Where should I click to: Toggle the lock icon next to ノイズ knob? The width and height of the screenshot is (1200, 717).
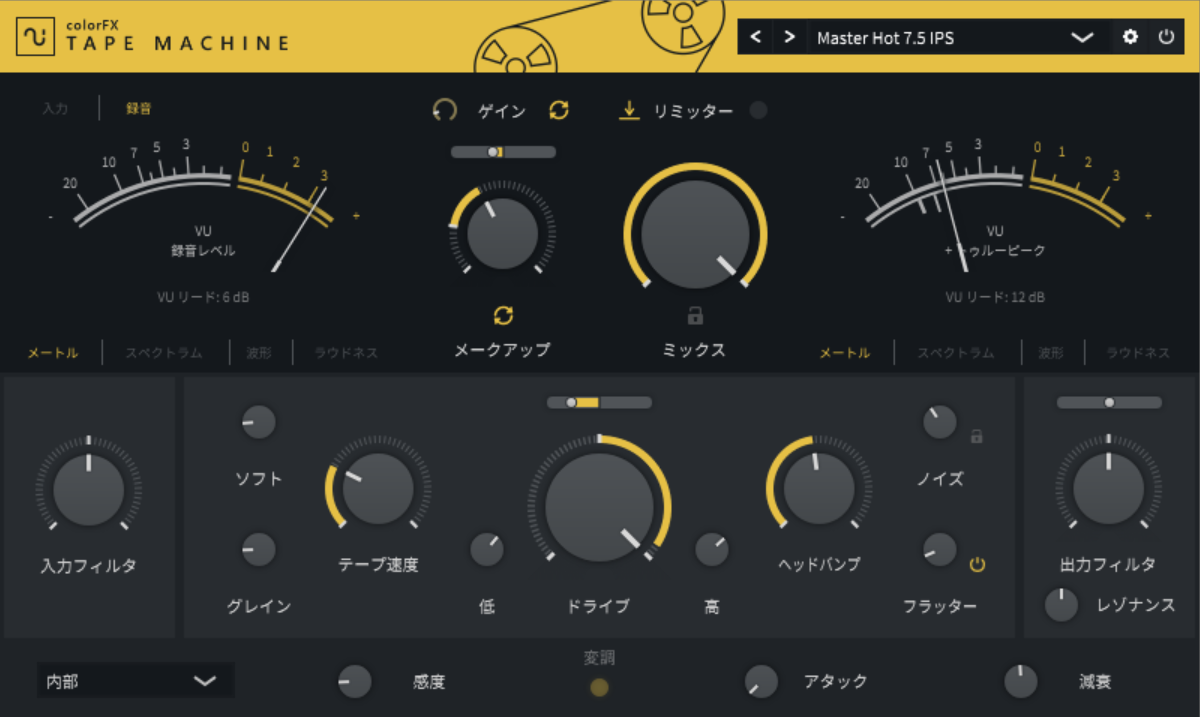click(x=977, y=436)
